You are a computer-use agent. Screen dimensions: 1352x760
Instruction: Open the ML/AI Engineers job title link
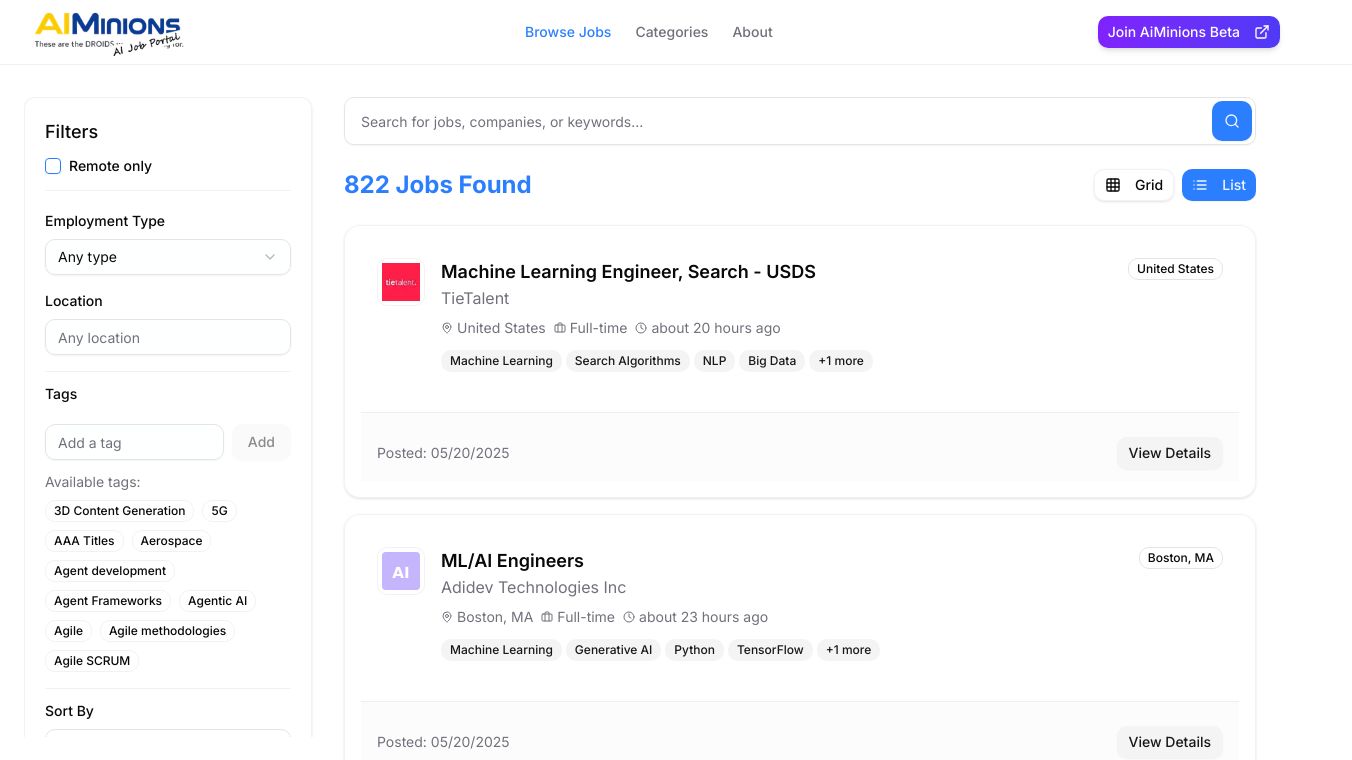512,561
